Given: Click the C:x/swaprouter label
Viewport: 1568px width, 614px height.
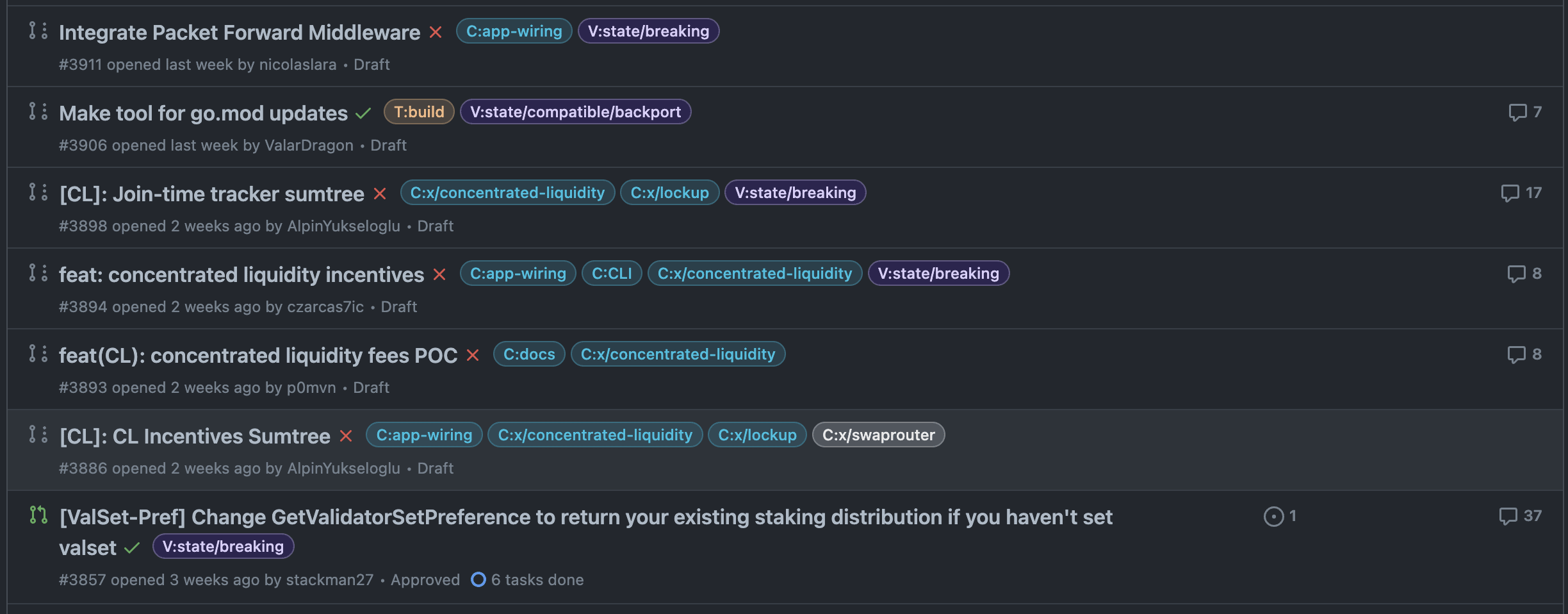Looking at the screenshot, I should [x=878, y=435].
